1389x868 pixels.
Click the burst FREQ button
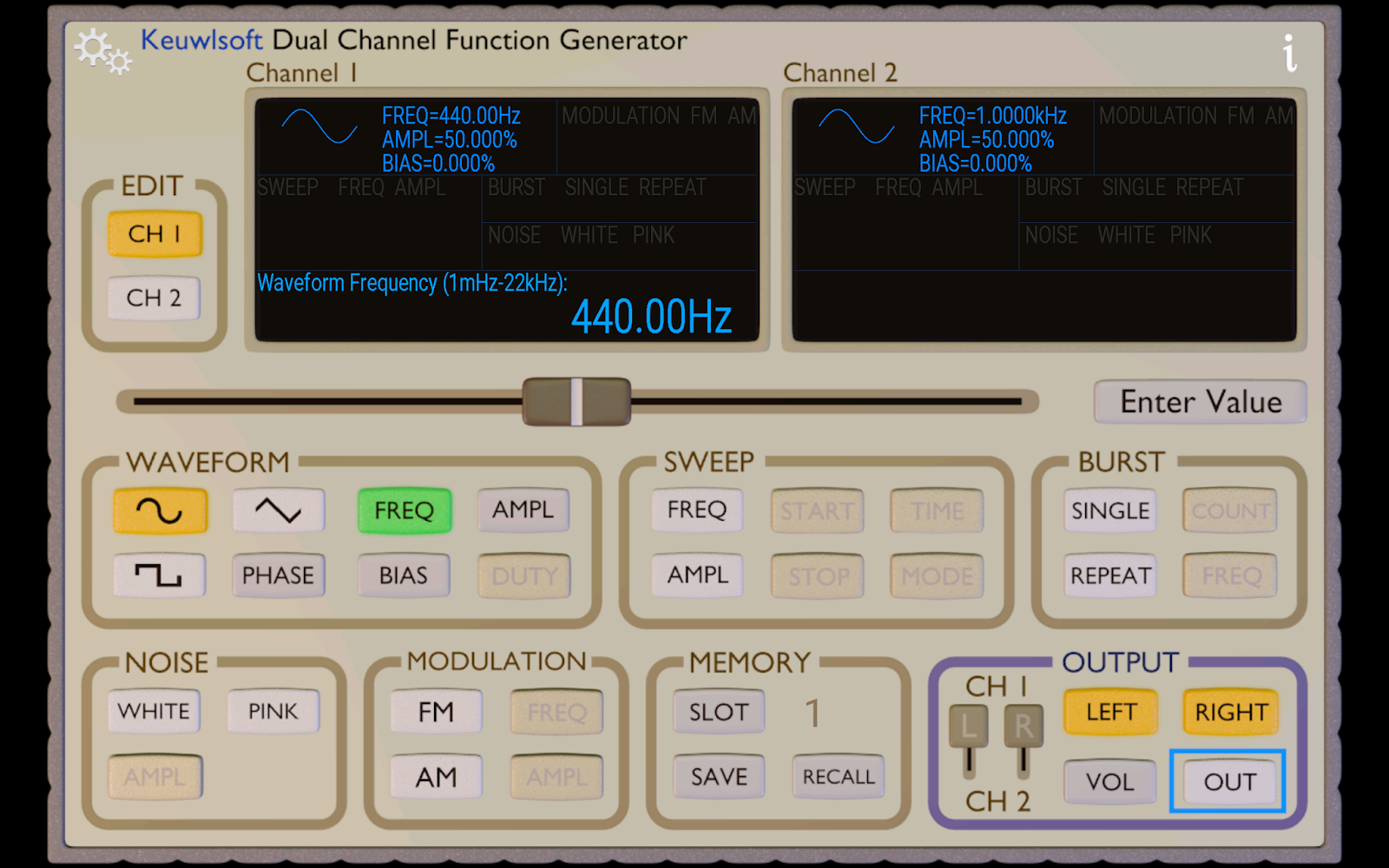pos(1230,575)
